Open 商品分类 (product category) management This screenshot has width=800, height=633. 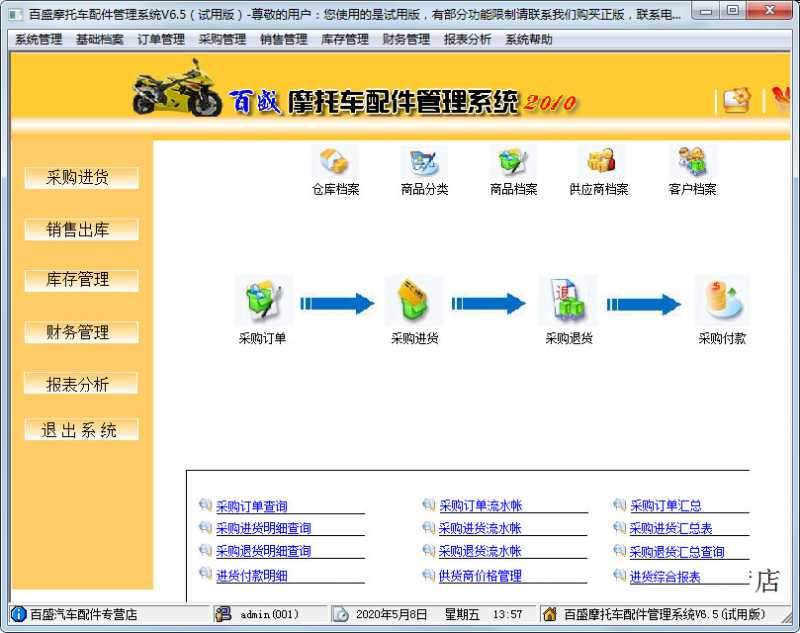(x=422, y=165)
